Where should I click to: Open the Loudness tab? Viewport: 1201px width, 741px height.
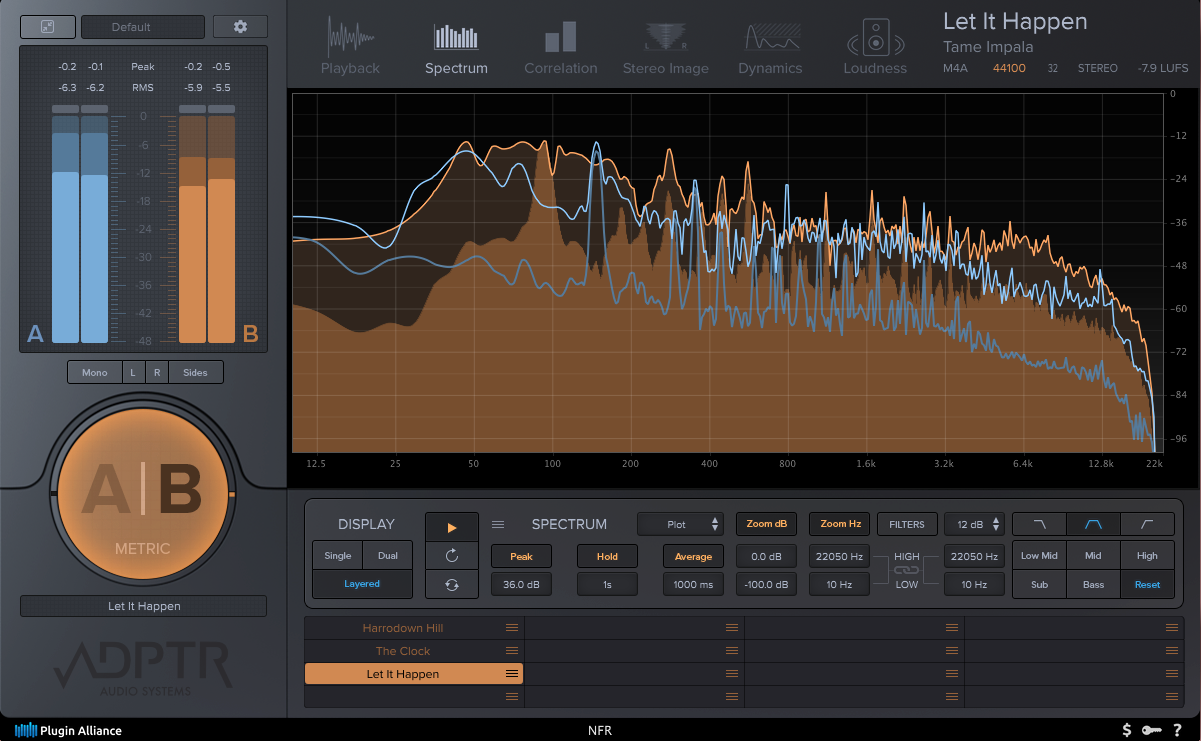[x=875, y=48]
